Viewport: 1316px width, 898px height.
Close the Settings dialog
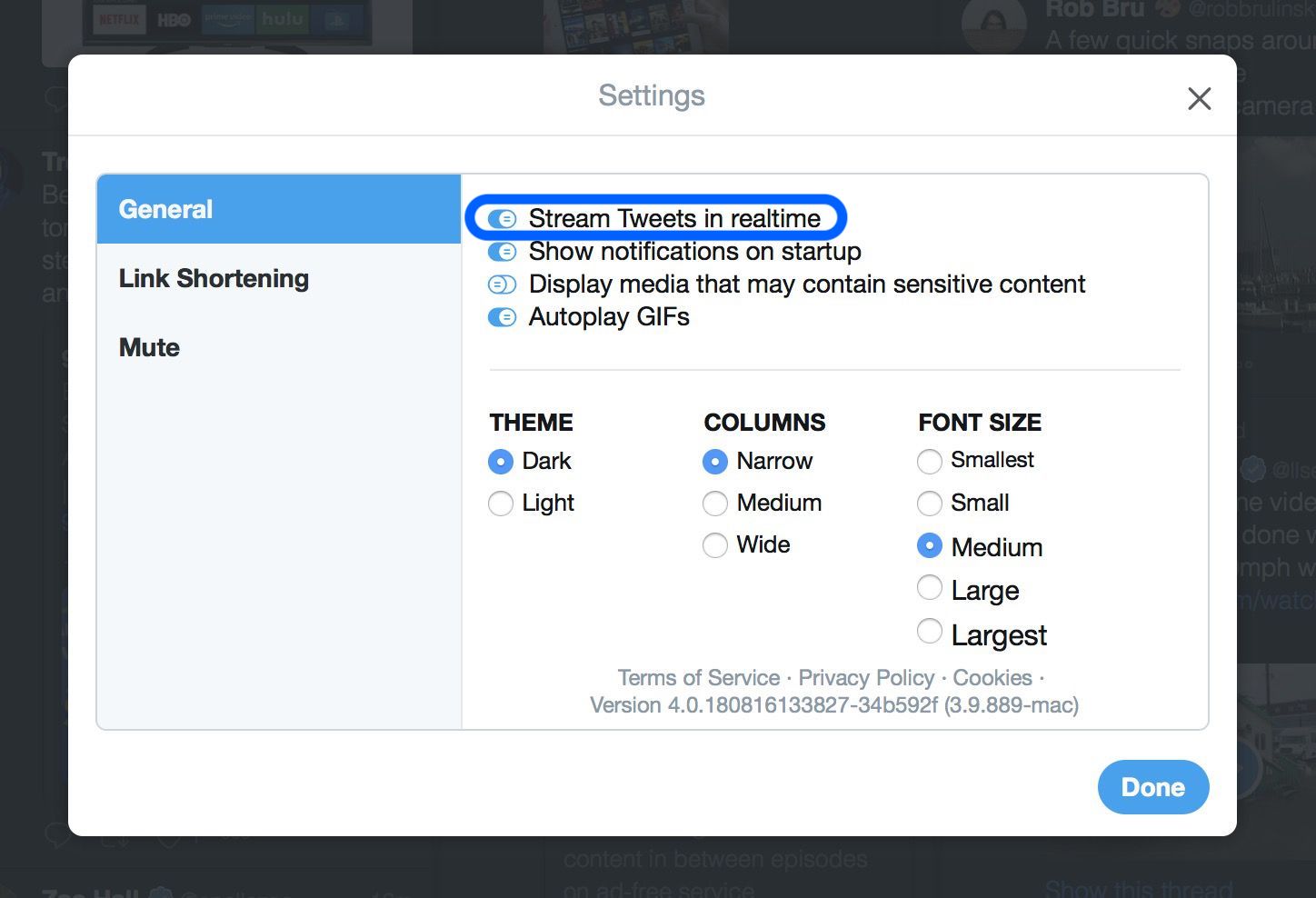click(x=1200, y=98)
